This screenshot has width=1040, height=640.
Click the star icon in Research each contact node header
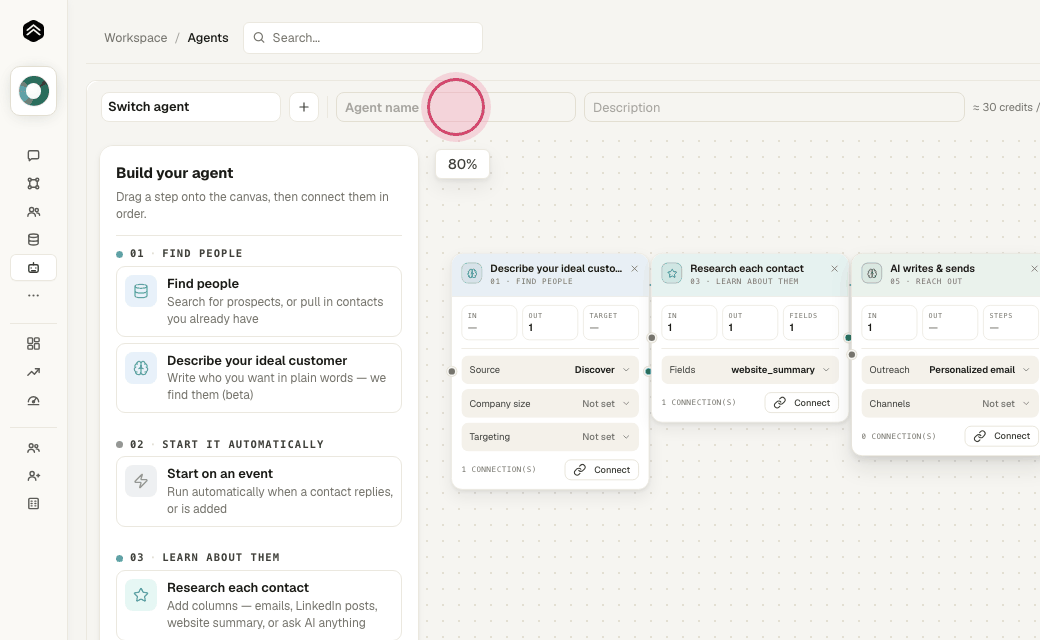pos(671,273)
